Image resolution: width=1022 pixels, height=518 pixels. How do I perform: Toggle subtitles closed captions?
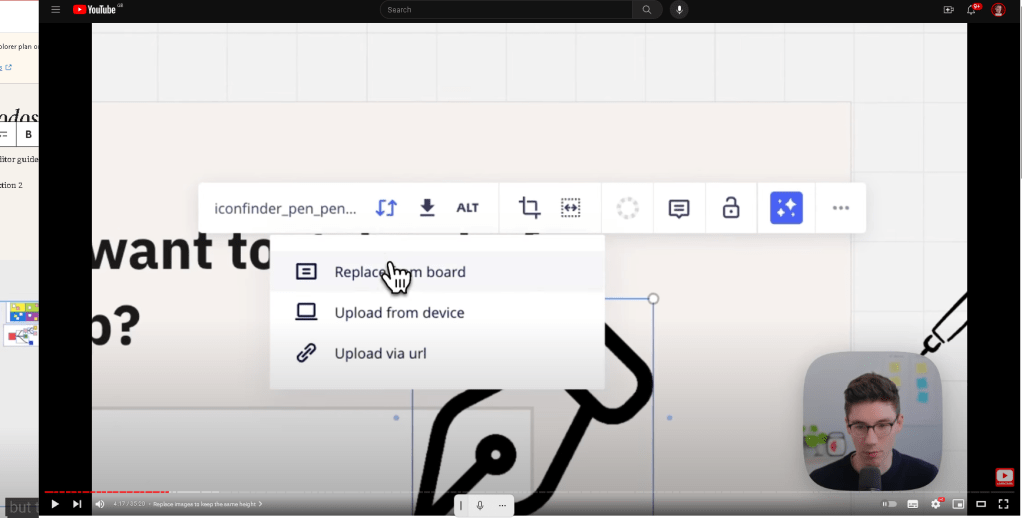[912, 504]
